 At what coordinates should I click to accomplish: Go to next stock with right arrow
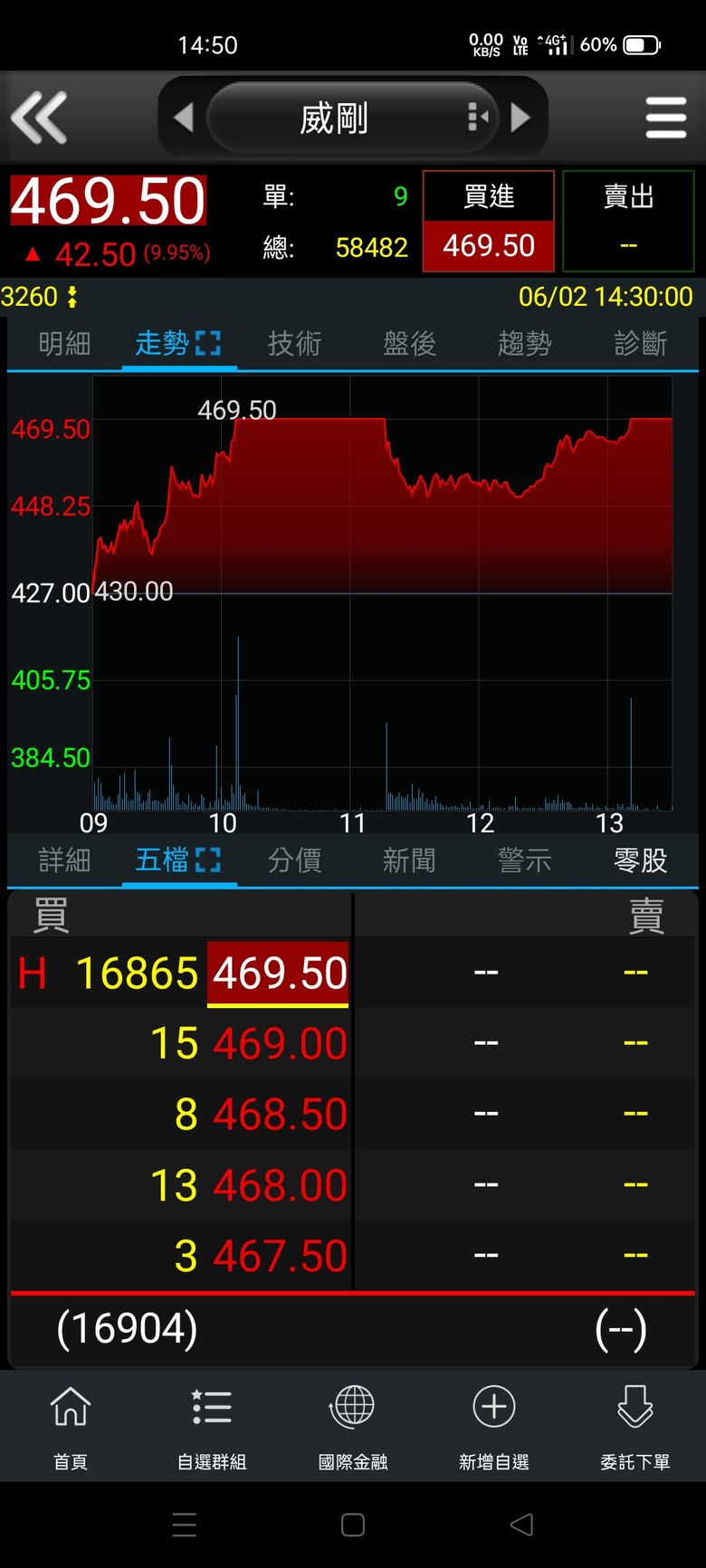(520, 118)
